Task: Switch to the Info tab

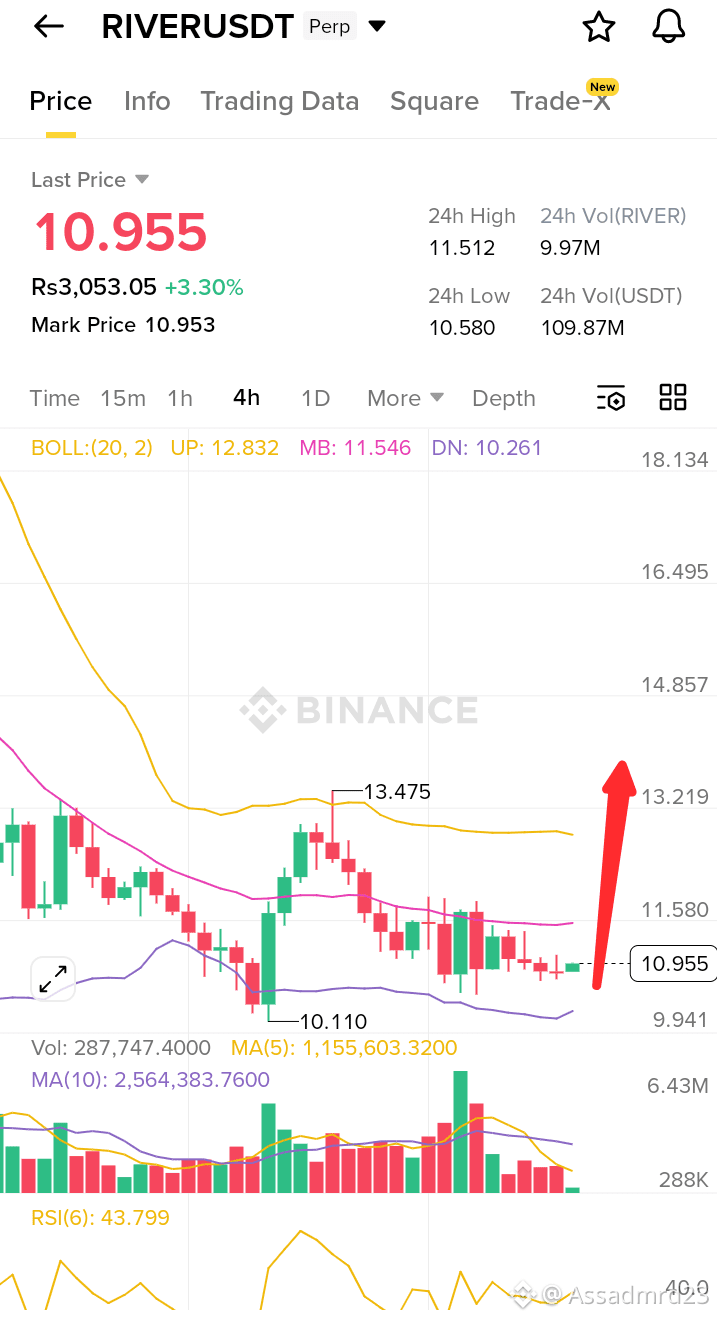Action: [147, 101]
